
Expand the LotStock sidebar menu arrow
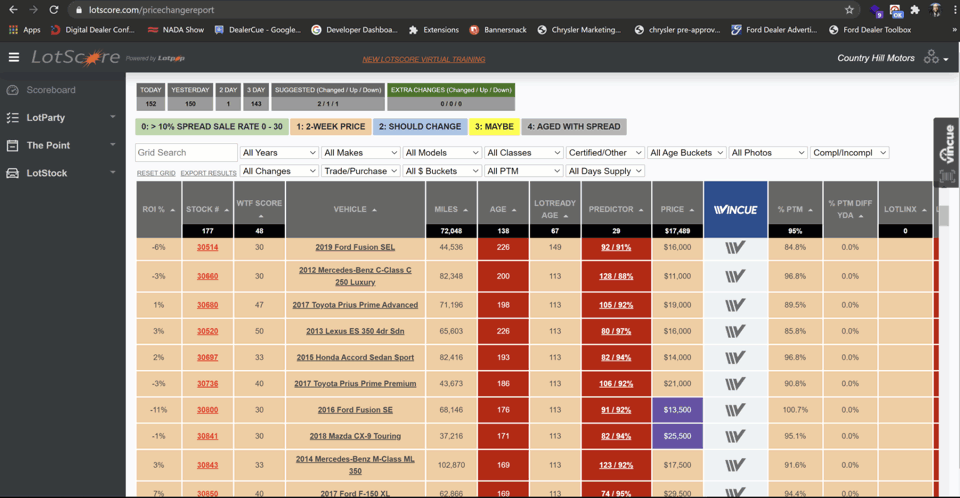(113, 172)
